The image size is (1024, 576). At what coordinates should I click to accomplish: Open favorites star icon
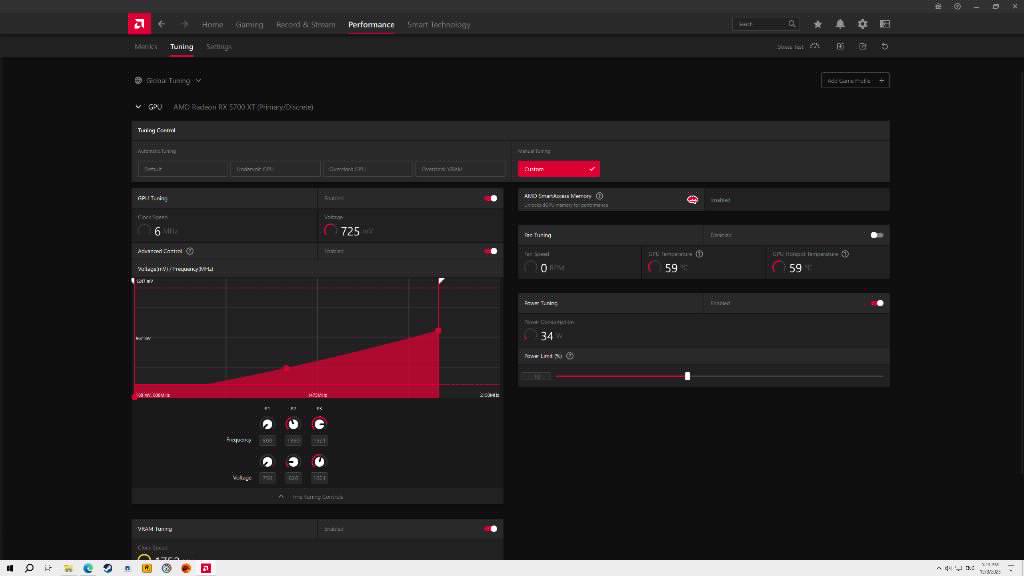click(818, 24)
